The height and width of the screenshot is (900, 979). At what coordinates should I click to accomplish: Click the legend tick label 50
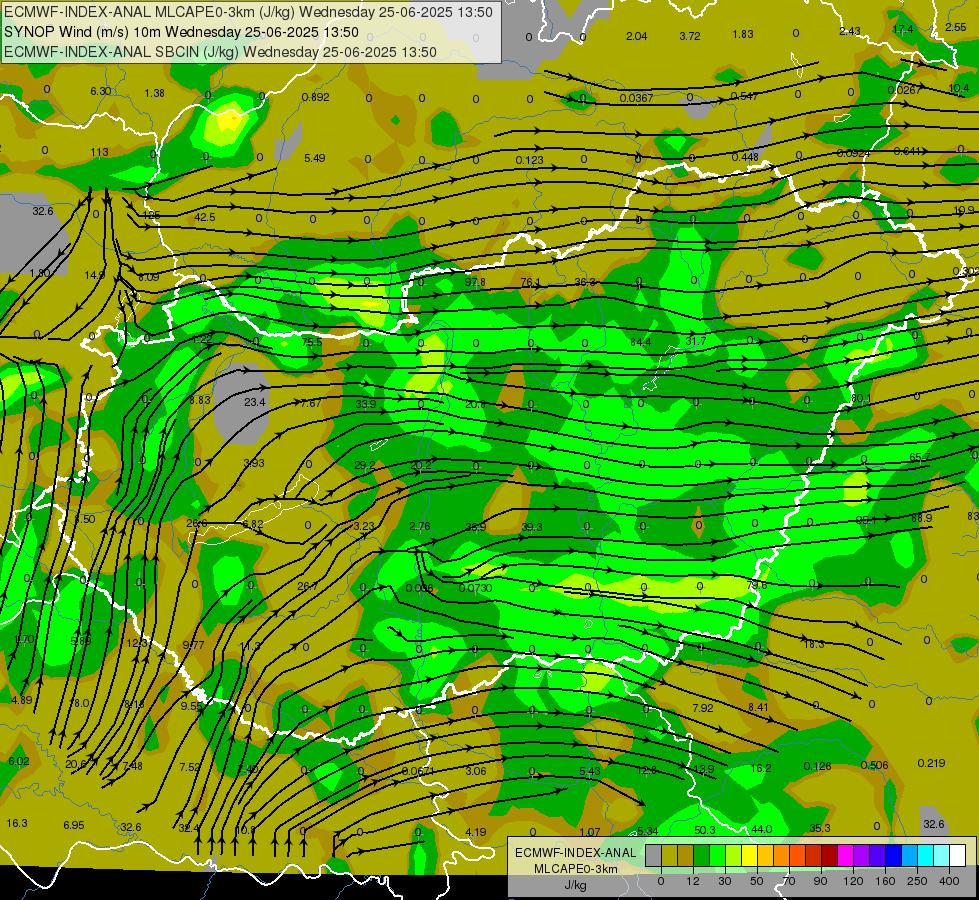coord(757,881)
